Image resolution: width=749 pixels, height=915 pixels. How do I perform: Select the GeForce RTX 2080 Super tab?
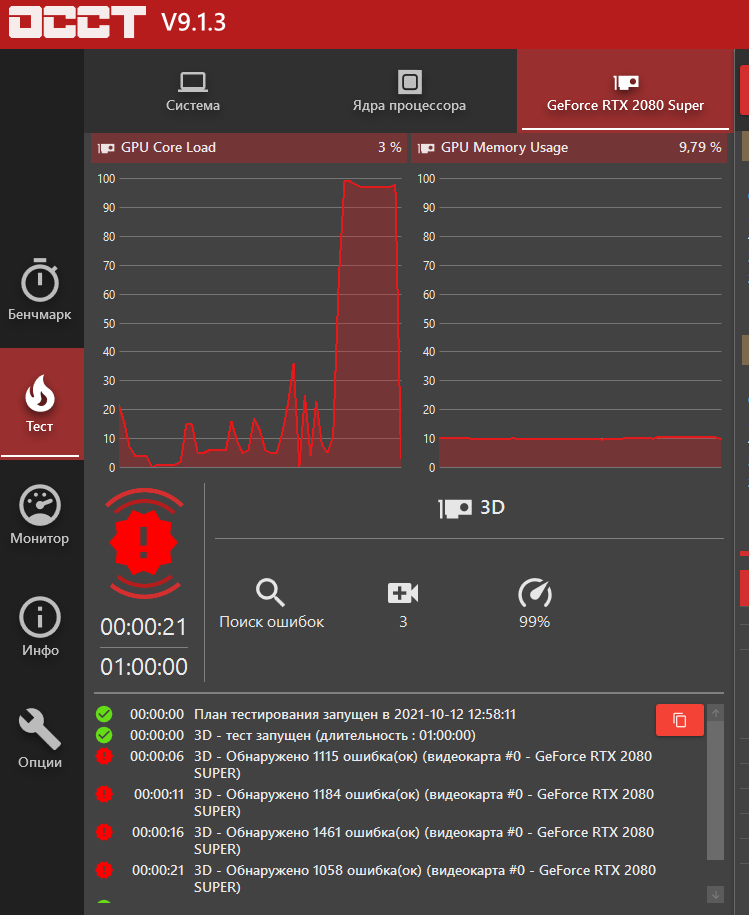pos(625,91)
